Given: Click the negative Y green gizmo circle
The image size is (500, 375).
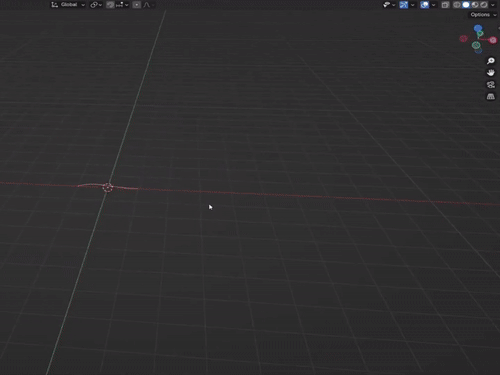Looking at the screenshot, I should click(476, 45).
